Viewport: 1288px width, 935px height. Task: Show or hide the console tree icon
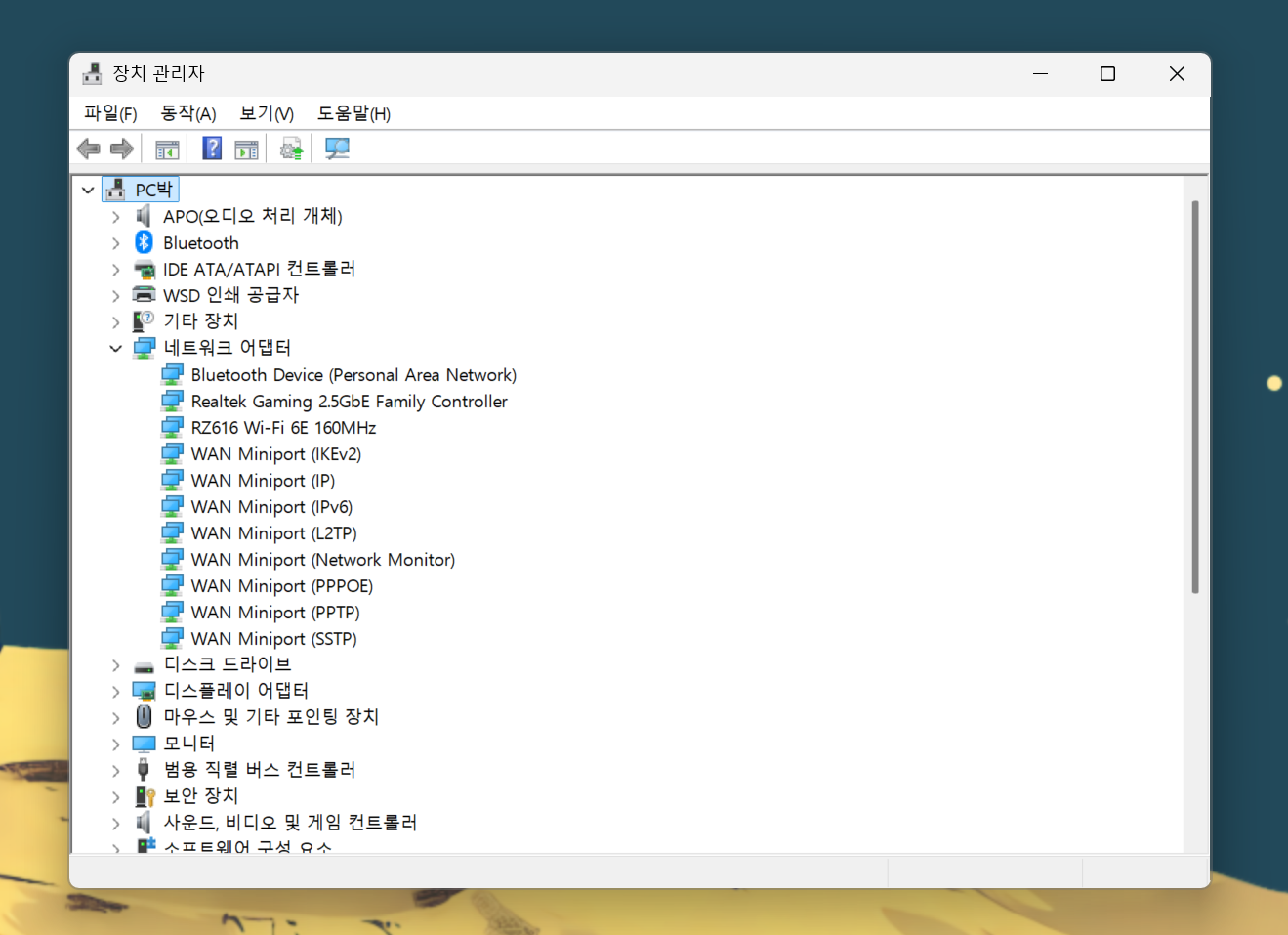point(167,149)
